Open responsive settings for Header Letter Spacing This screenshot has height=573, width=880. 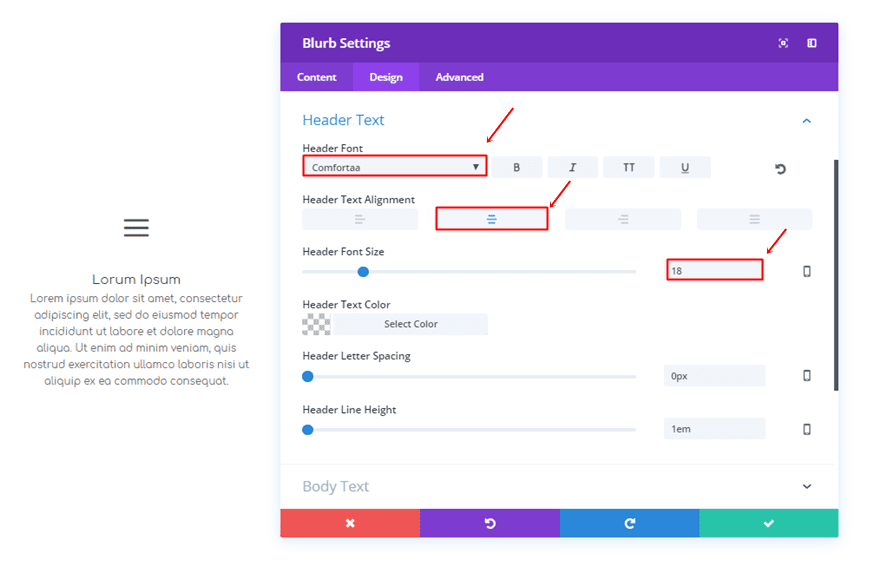click(x=807, y=376)
